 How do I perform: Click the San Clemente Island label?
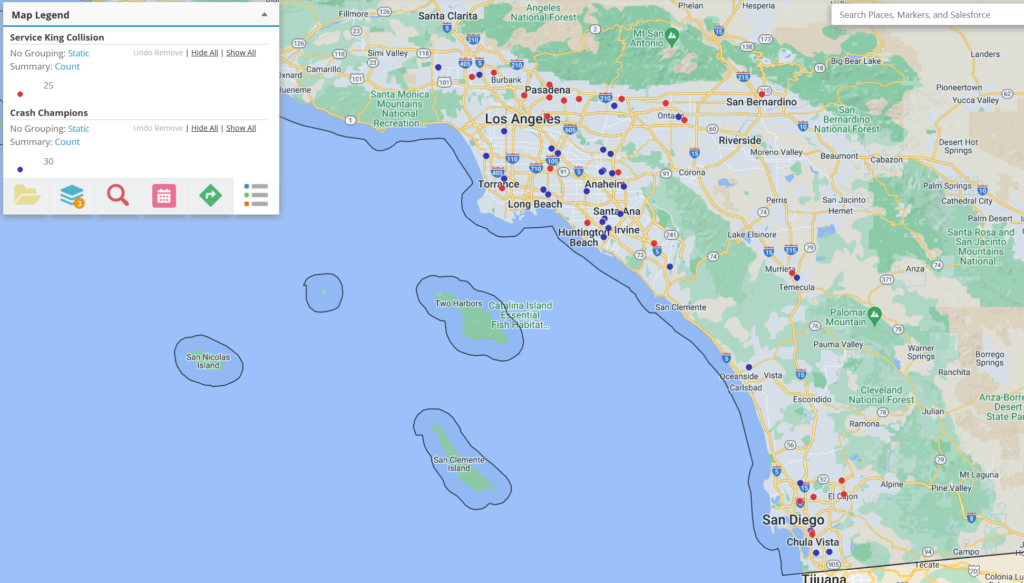click(x=459, y=464)
